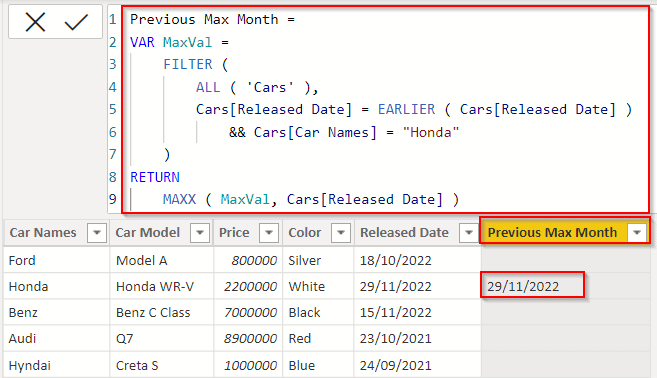
Task: Click the 18/10/2022 released date cell
Action: coord(418,260)
